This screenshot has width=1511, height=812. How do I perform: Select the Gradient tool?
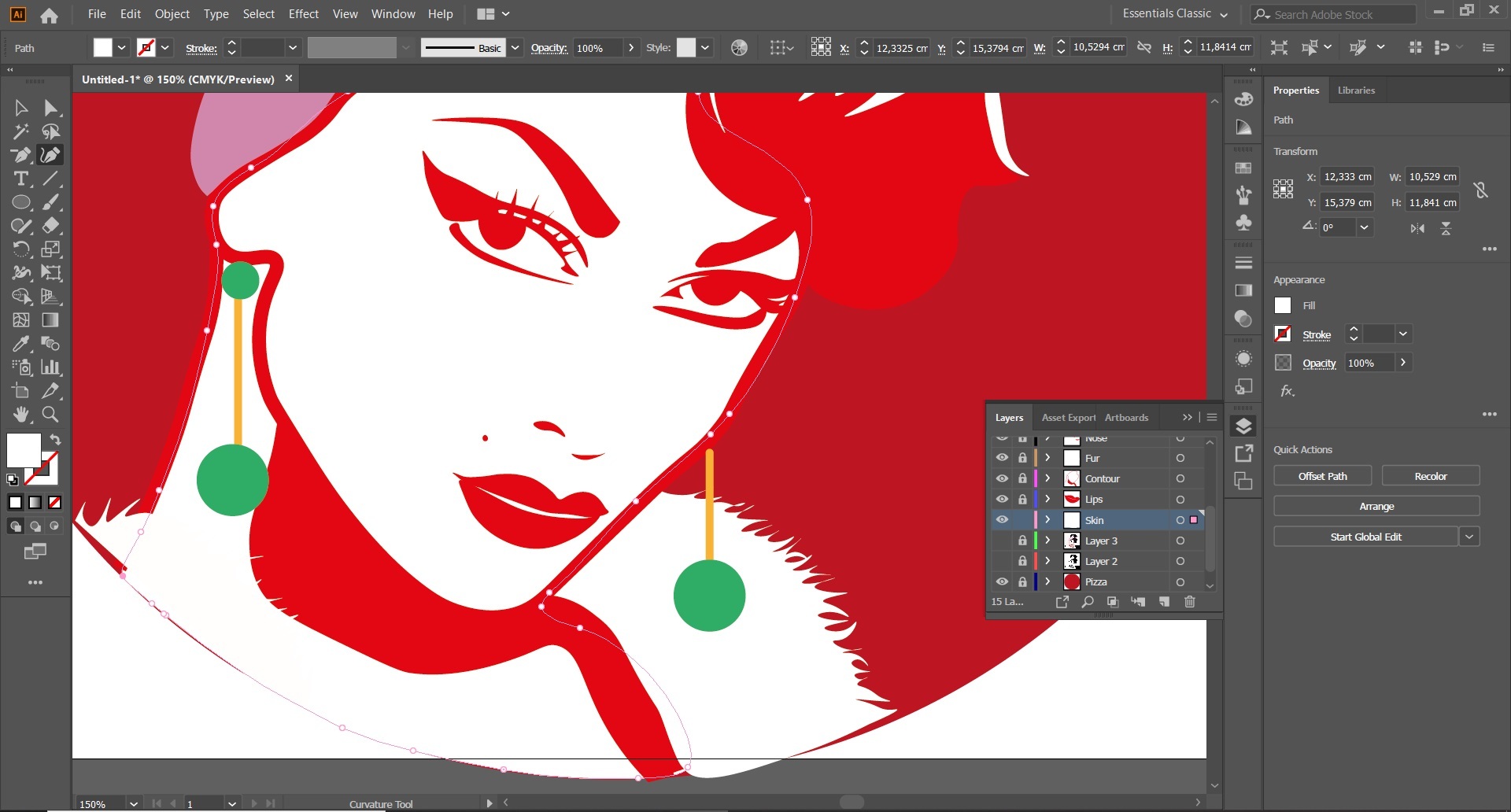tap(51, 320)
